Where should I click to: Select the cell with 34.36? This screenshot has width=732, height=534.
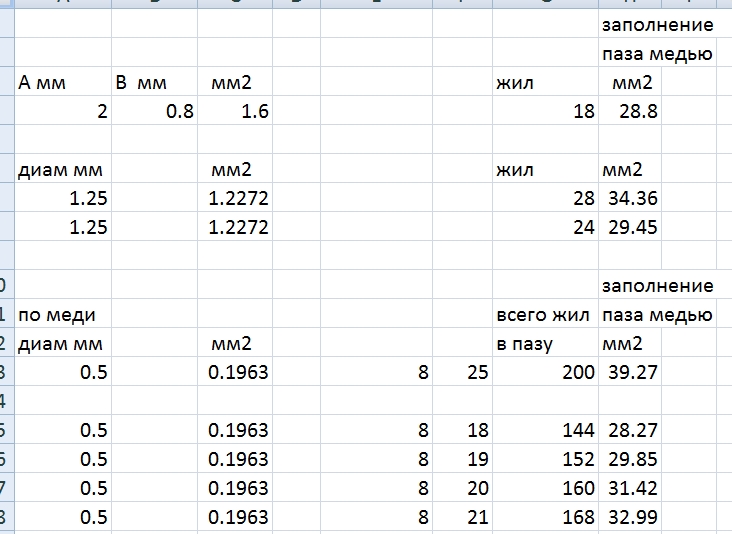tap(629, 199)
